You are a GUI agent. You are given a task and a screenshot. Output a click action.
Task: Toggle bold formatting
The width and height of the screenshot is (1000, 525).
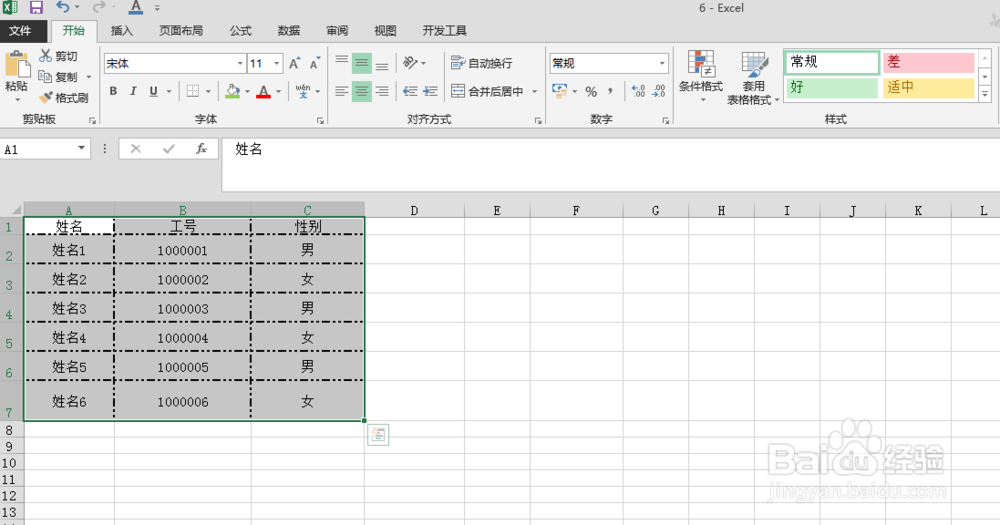(114, 91)
